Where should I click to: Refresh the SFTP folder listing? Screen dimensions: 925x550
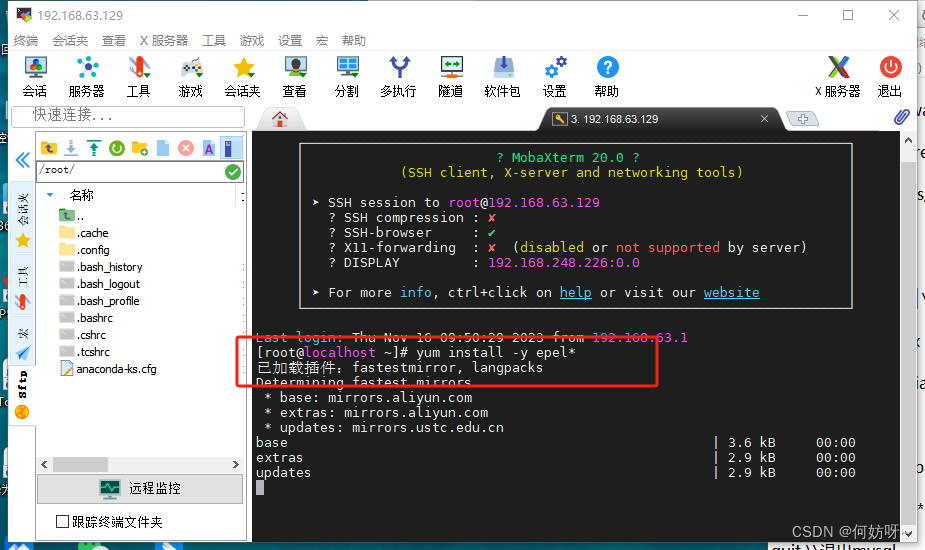pos(117,148)
